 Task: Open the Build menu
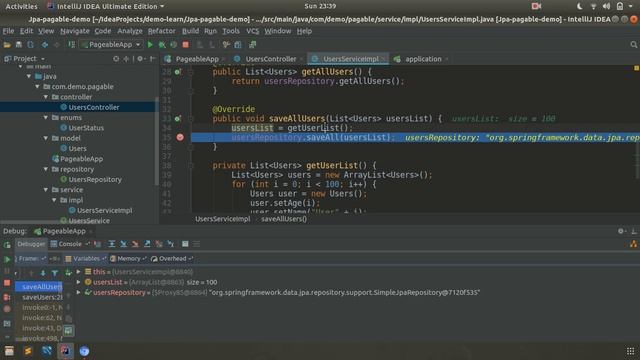click(190, 31)
